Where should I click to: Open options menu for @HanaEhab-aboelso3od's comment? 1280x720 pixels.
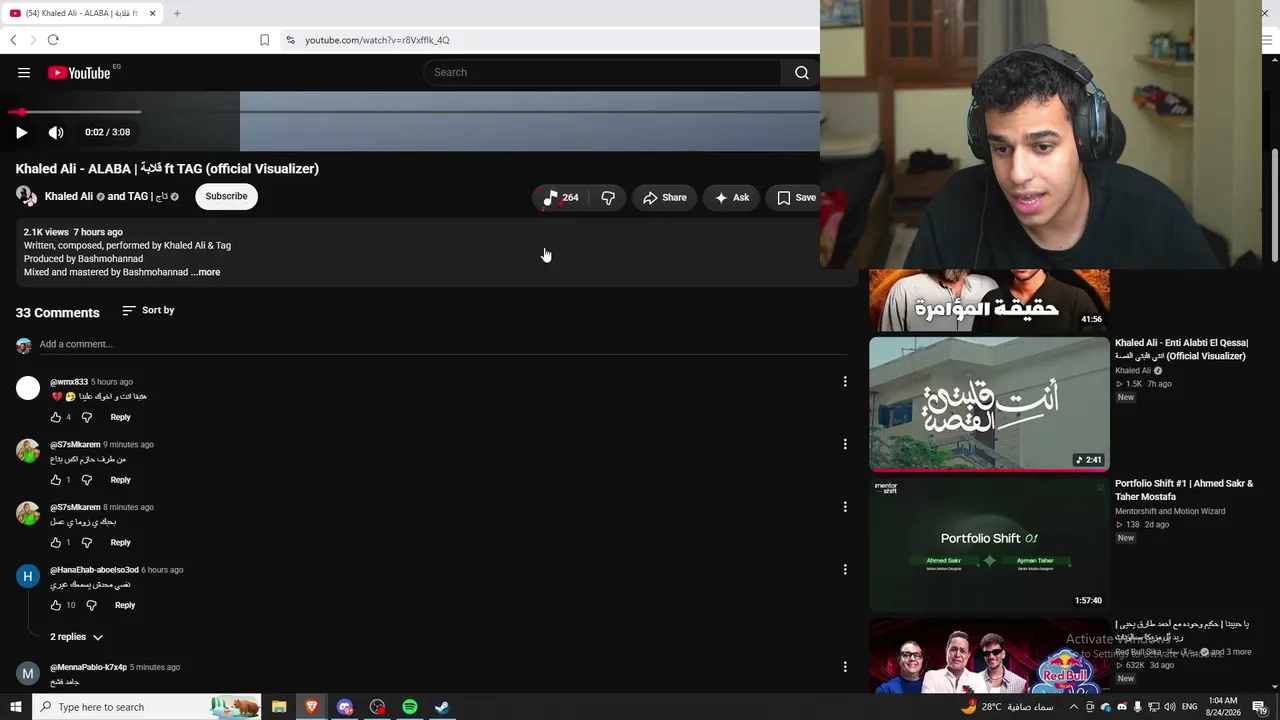(x=845, y=569)
